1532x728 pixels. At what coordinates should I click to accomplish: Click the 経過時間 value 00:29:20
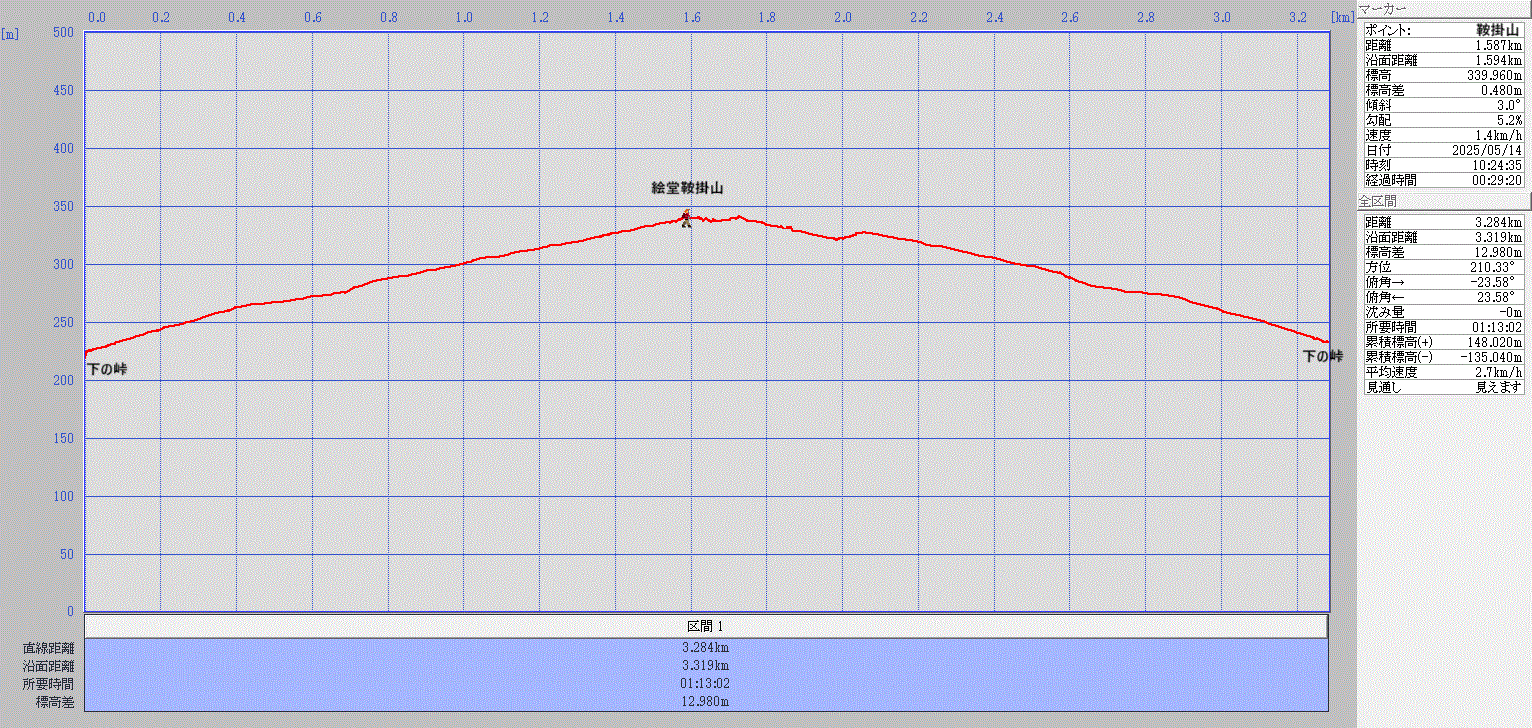click(x=1497, y=180)
